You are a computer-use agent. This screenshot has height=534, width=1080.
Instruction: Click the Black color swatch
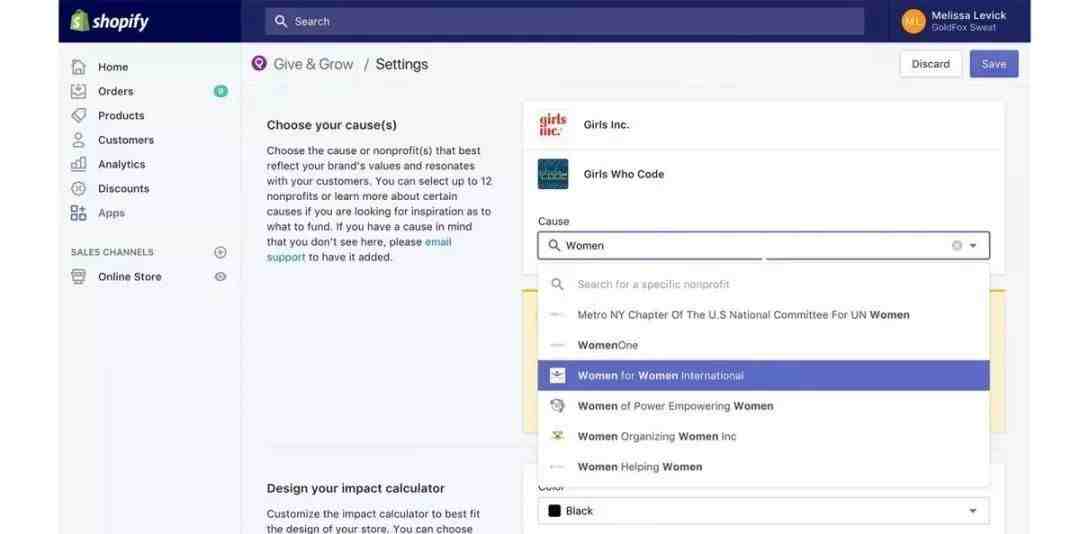[x=554, y=511]
